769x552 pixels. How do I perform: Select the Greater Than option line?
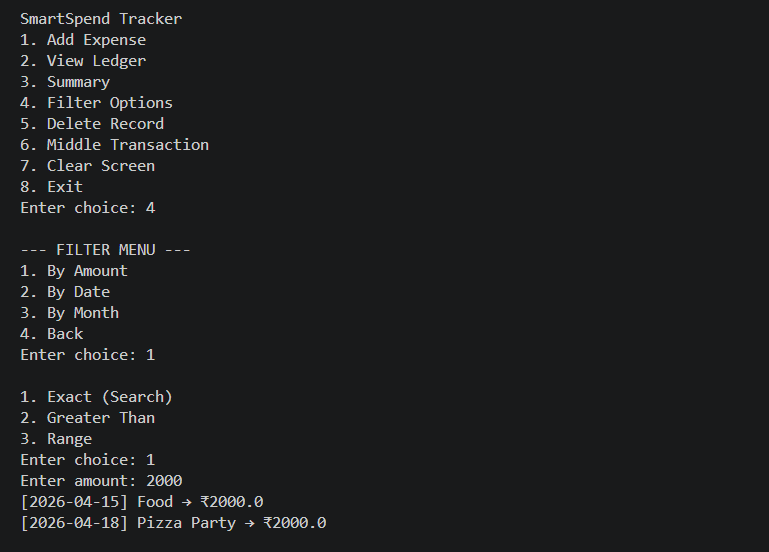tap(87, 418)
